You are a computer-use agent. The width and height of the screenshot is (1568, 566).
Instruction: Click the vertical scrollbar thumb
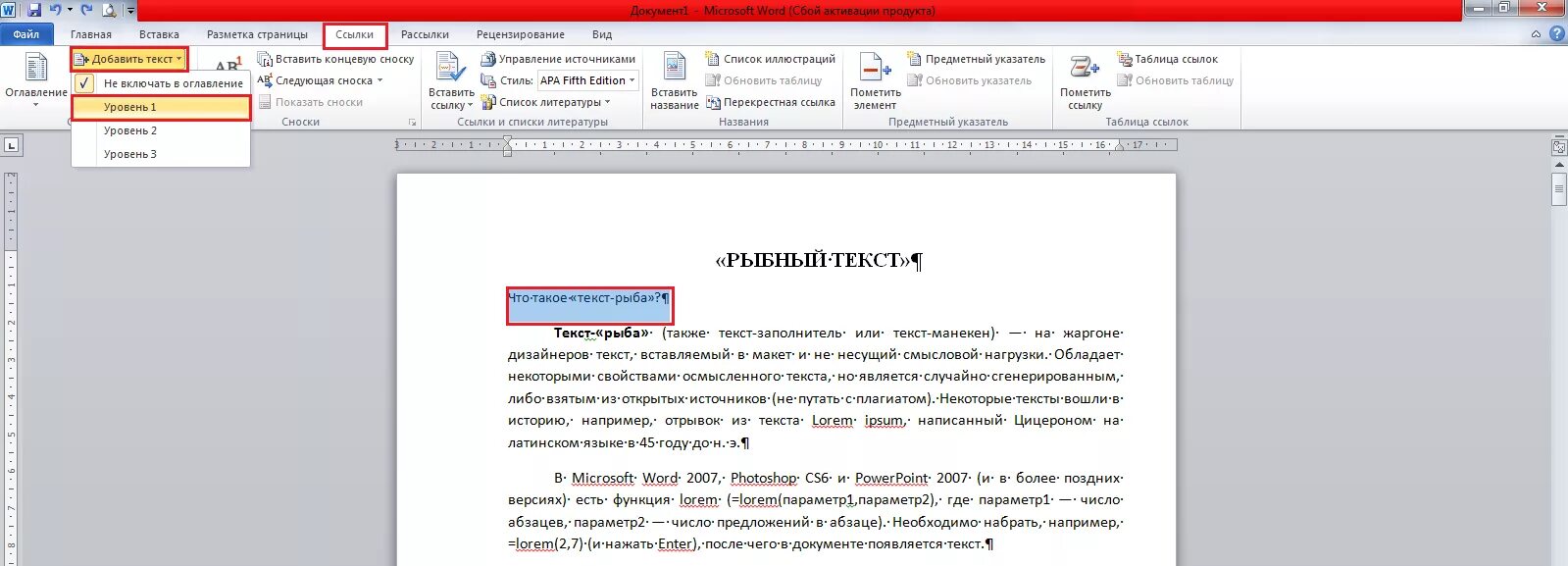click(1559, 189)
